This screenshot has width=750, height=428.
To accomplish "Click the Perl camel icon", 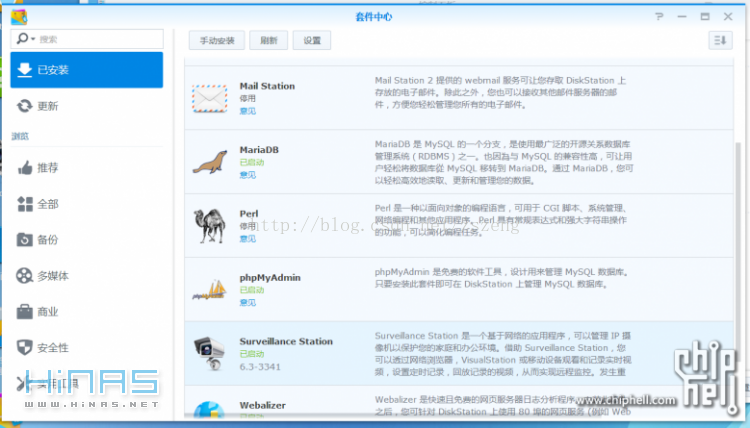I will point(210,226).
